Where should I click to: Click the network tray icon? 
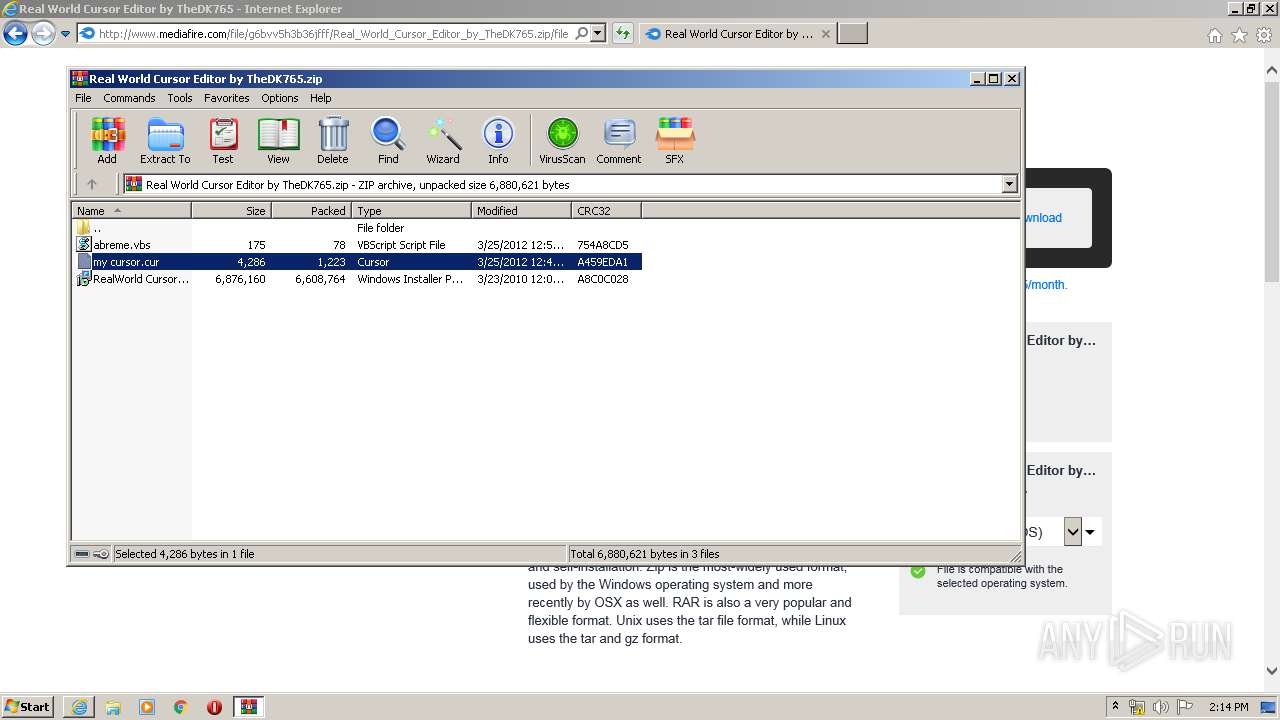[x=1138, y=707]
